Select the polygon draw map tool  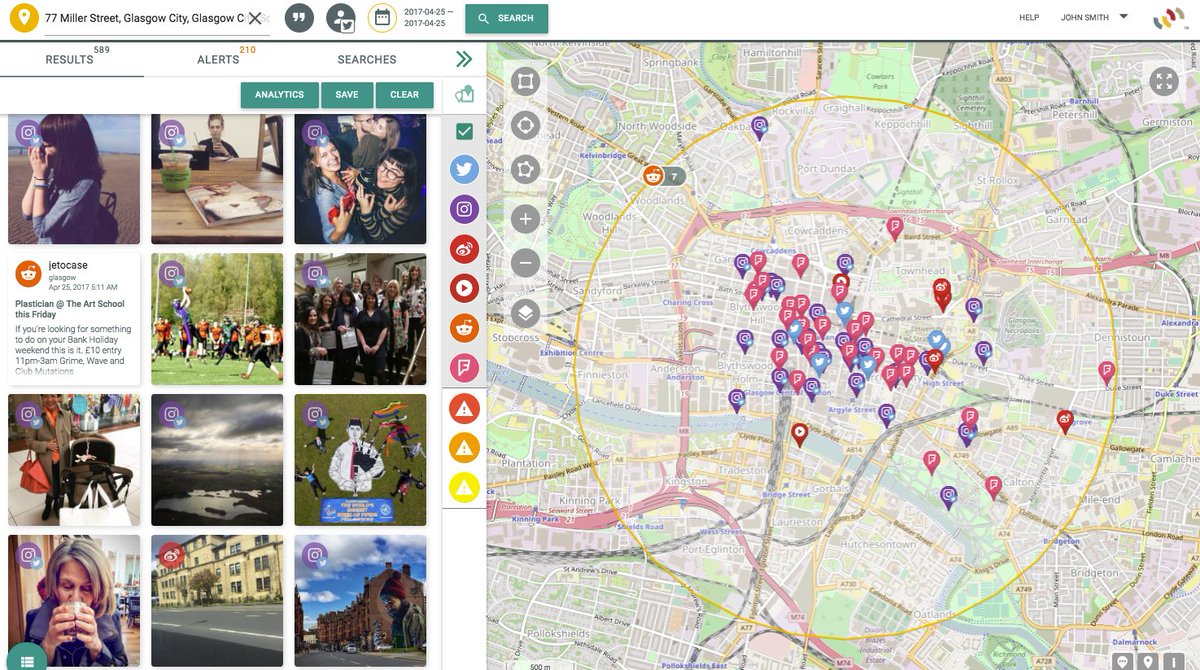[x=525, y=169]
